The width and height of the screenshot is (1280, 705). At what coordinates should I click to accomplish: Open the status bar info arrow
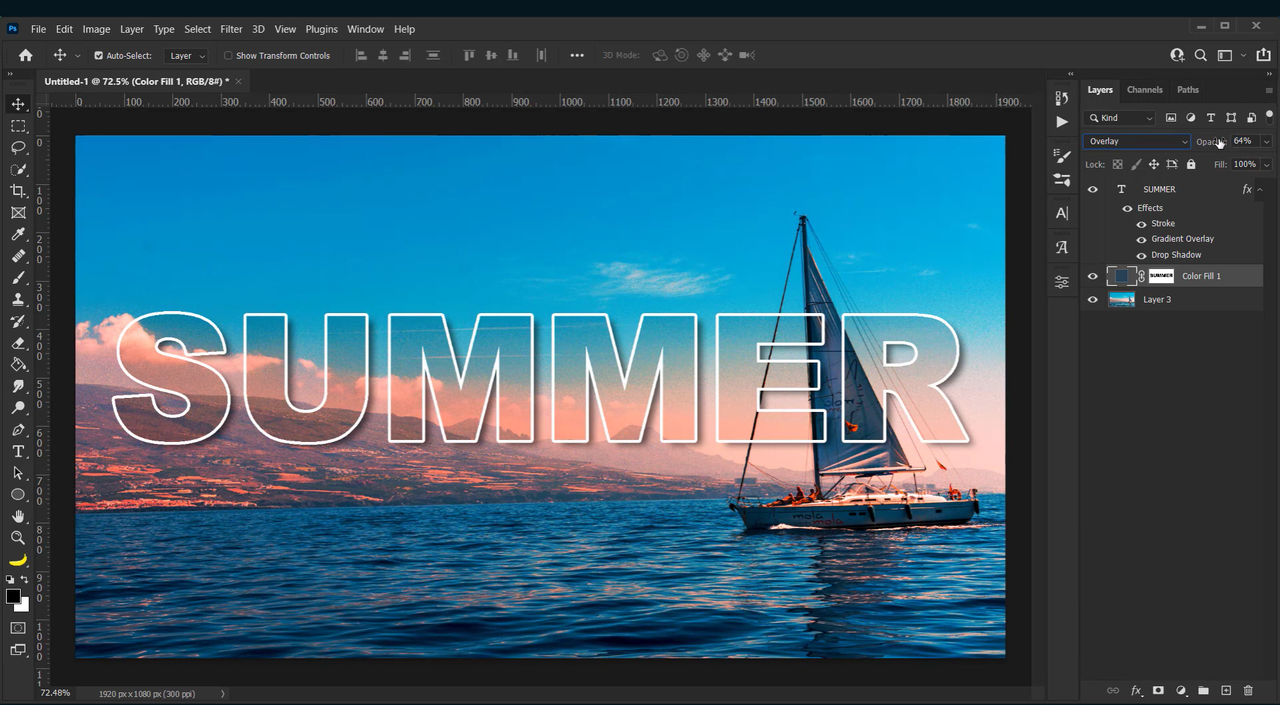click(x=222, y=693)
